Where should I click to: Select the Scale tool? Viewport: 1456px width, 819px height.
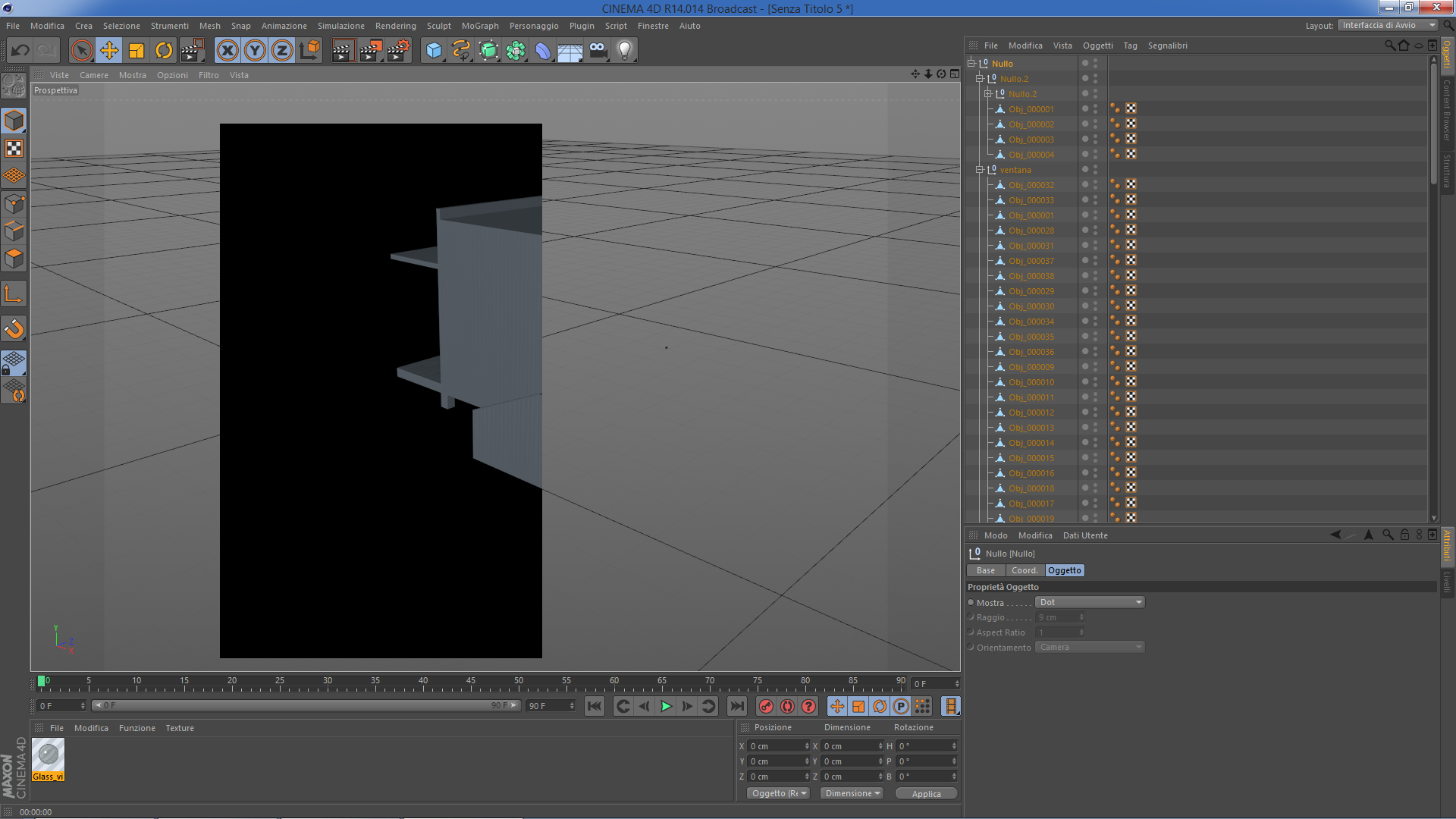pyautogui.click(x=136, y=51)
